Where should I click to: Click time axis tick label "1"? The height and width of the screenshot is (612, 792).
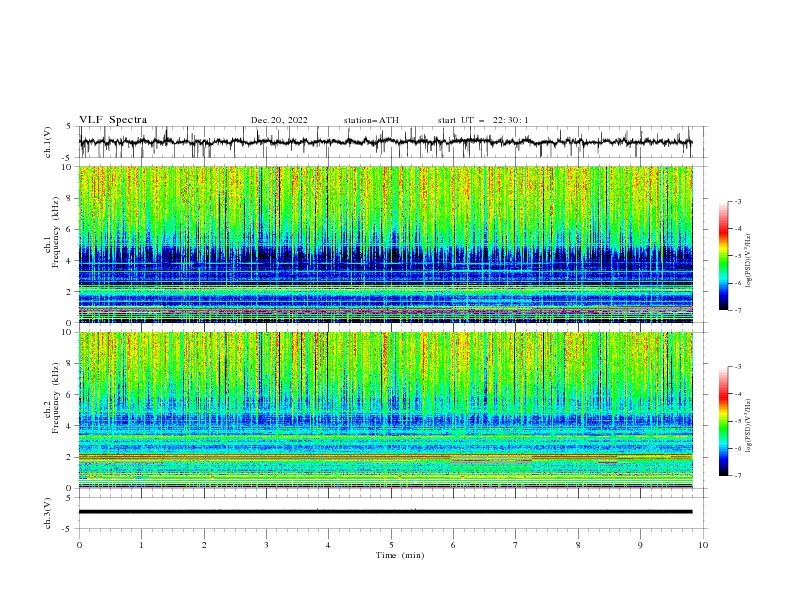point(141,545)
